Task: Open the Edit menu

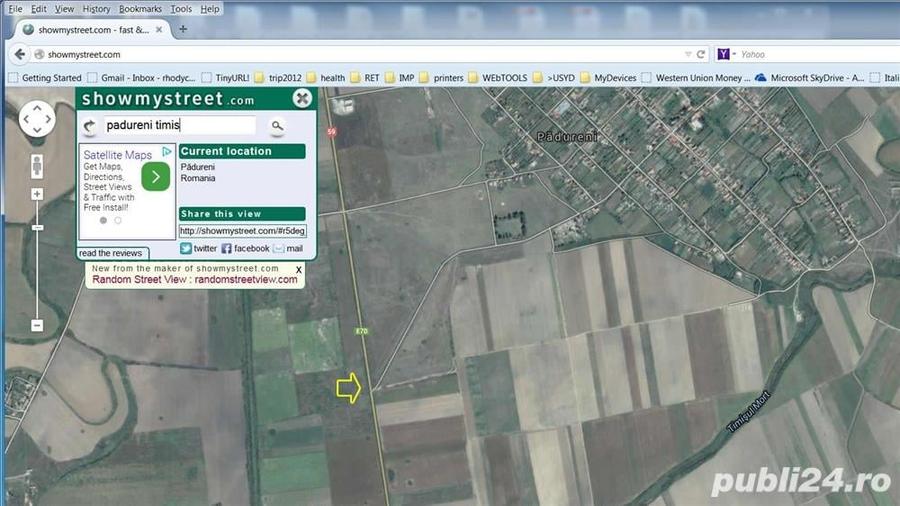Action: (x=38, y=9)
